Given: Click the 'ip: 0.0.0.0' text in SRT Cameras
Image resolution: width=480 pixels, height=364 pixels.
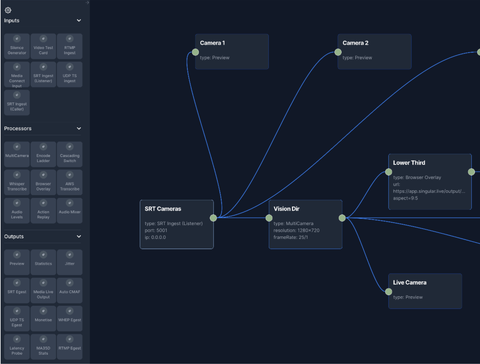Looking at the screenshot, I should tap(155, 237).
